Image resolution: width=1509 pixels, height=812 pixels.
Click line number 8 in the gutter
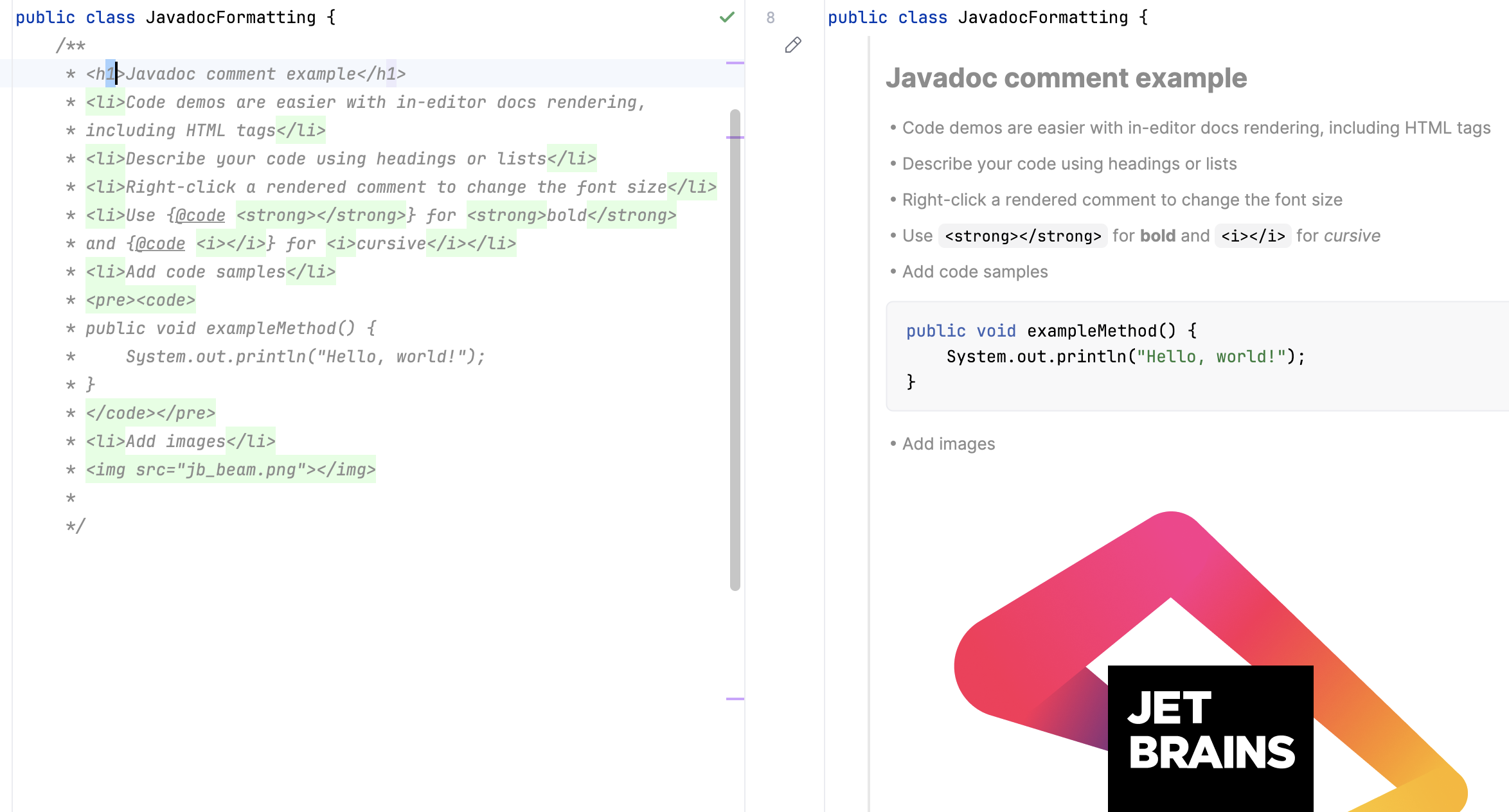(771, 17)
